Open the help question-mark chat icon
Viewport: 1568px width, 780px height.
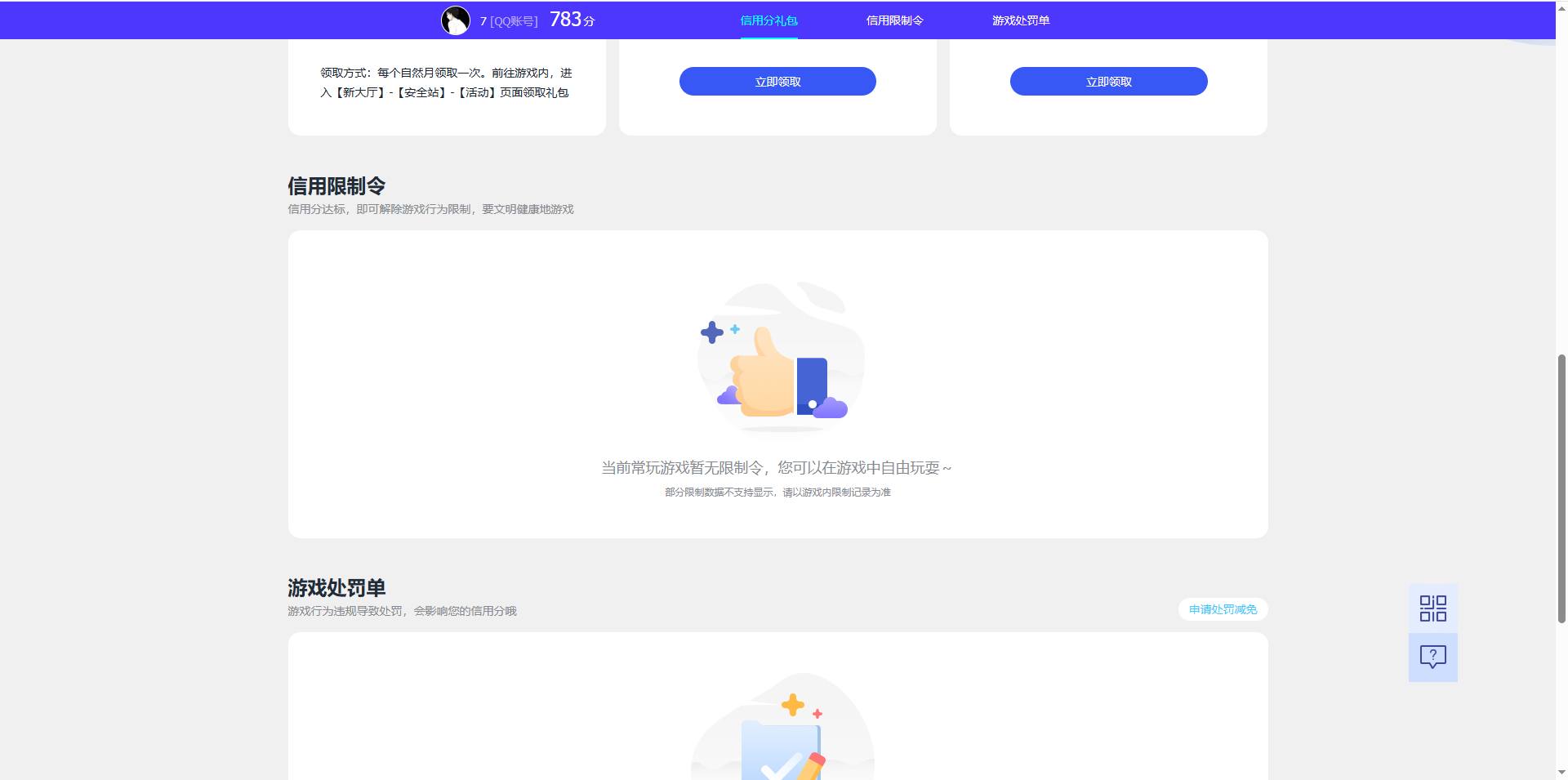pyautogui.click(x=1432, y=657)
